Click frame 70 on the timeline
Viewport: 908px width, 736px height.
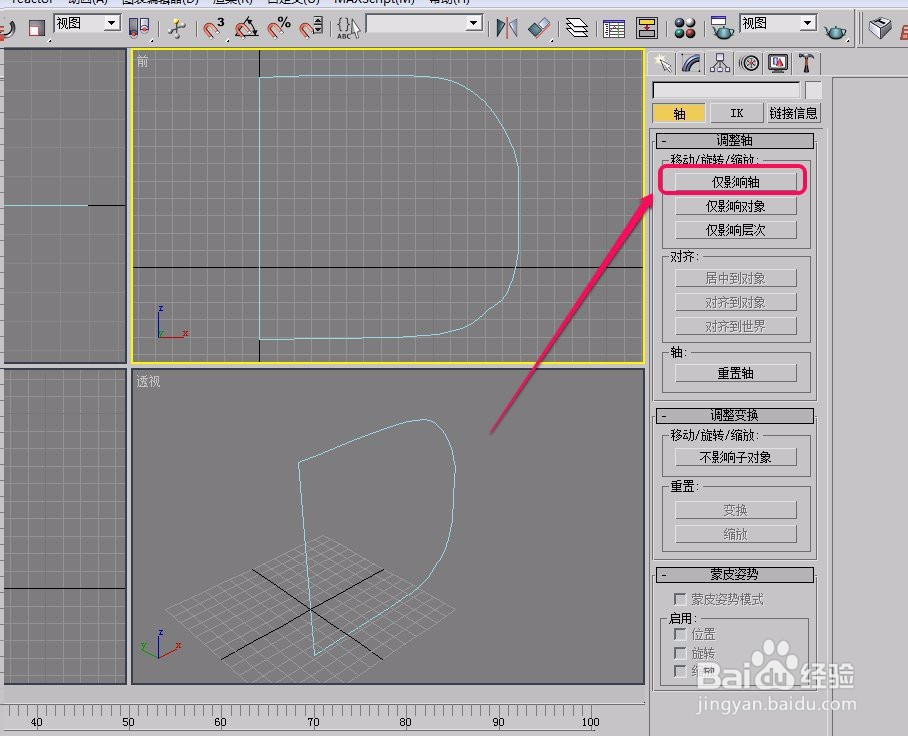(313, 722)
